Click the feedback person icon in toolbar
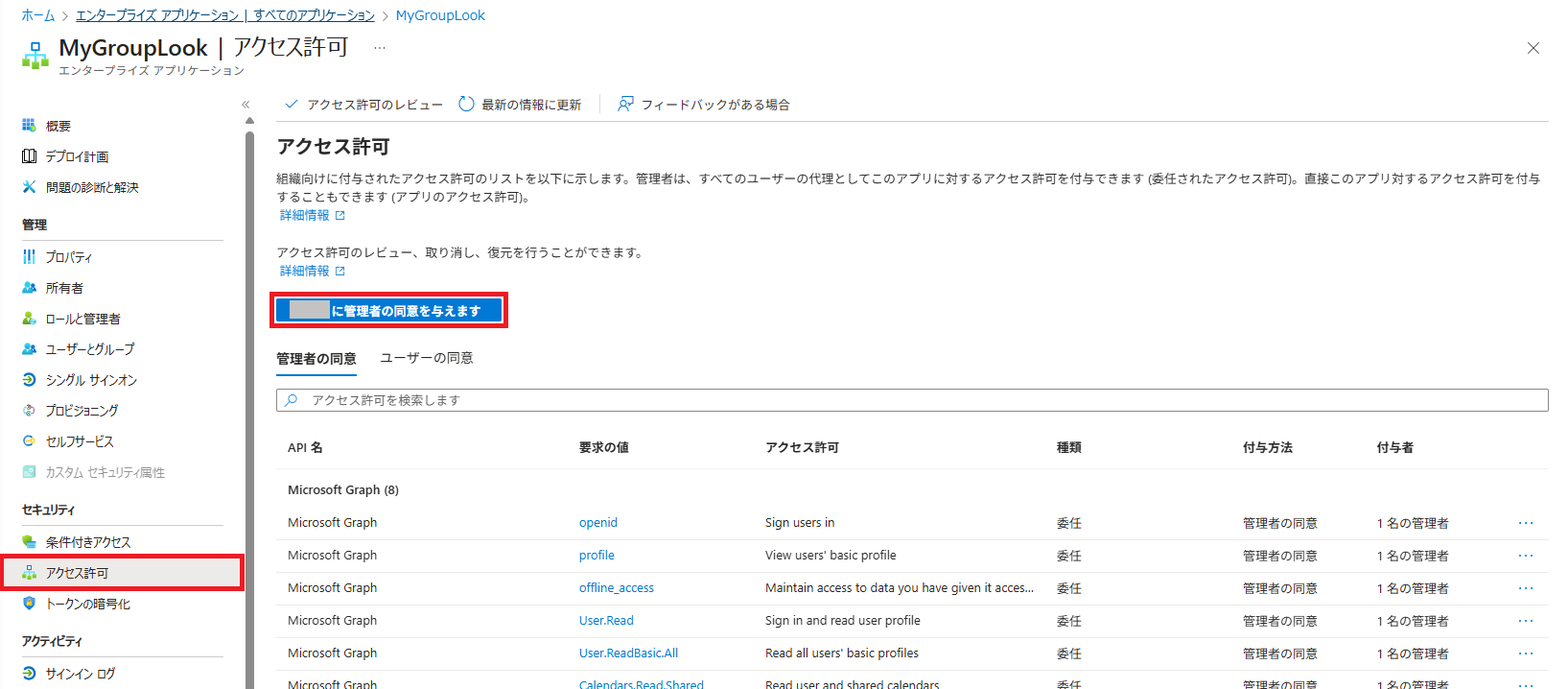The width and height of the screenshot is (1568, 689). pos(625,104)
